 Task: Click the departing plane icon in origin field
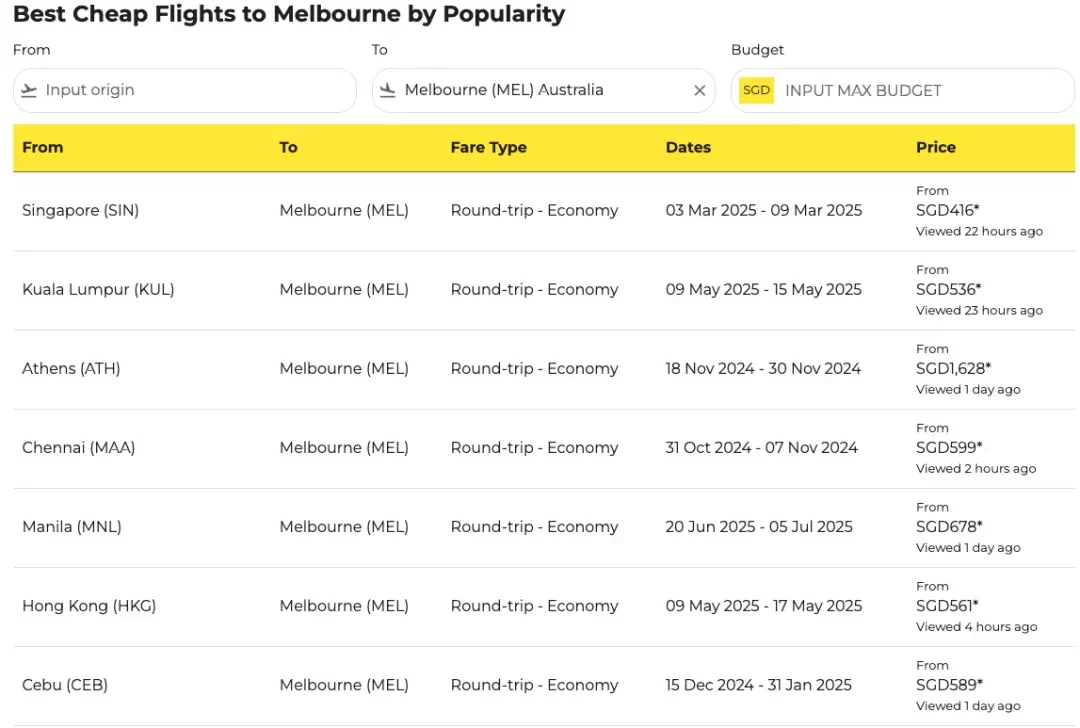[29, 90]
